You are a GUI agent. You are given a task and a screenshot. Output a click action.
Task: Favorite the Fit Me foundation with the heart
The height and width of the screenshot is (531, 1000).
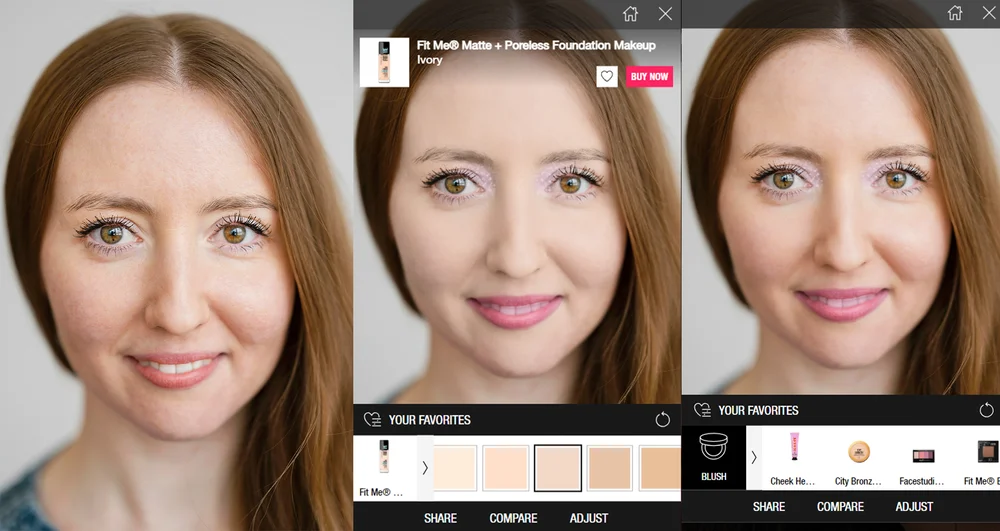pos(607,76)
